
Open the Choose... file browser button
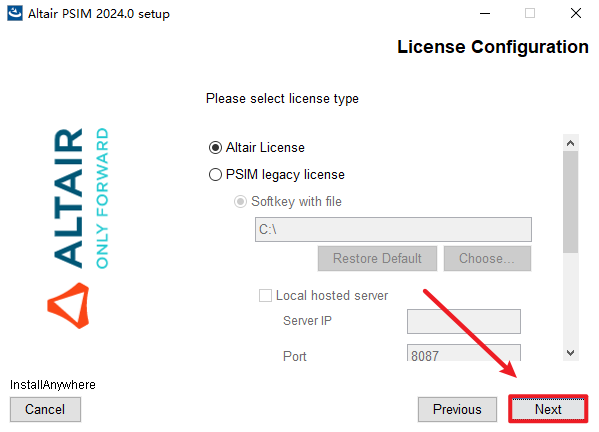487,259
